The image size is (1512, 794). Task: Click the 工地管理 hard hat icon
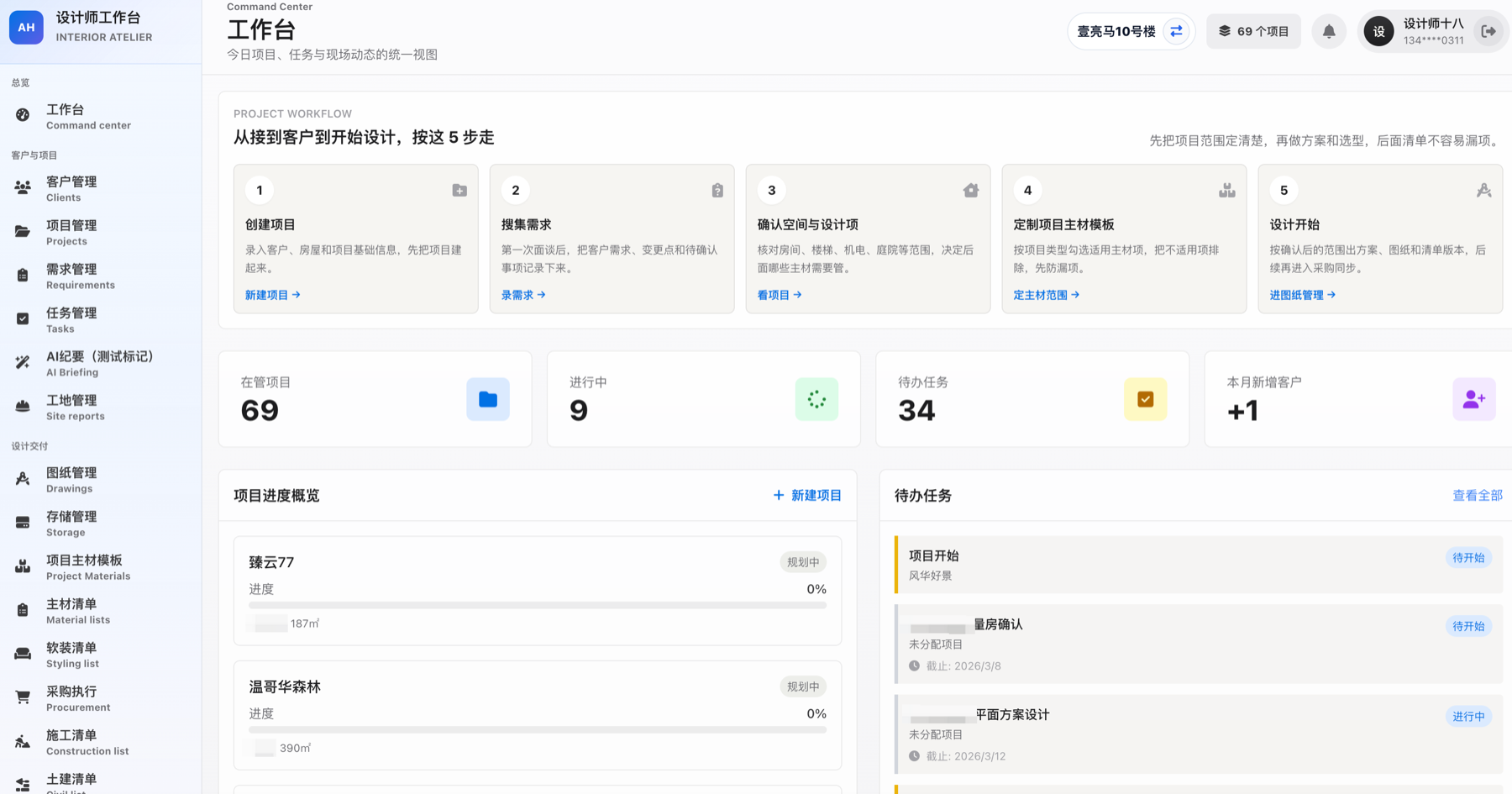(x=23, y=407)
